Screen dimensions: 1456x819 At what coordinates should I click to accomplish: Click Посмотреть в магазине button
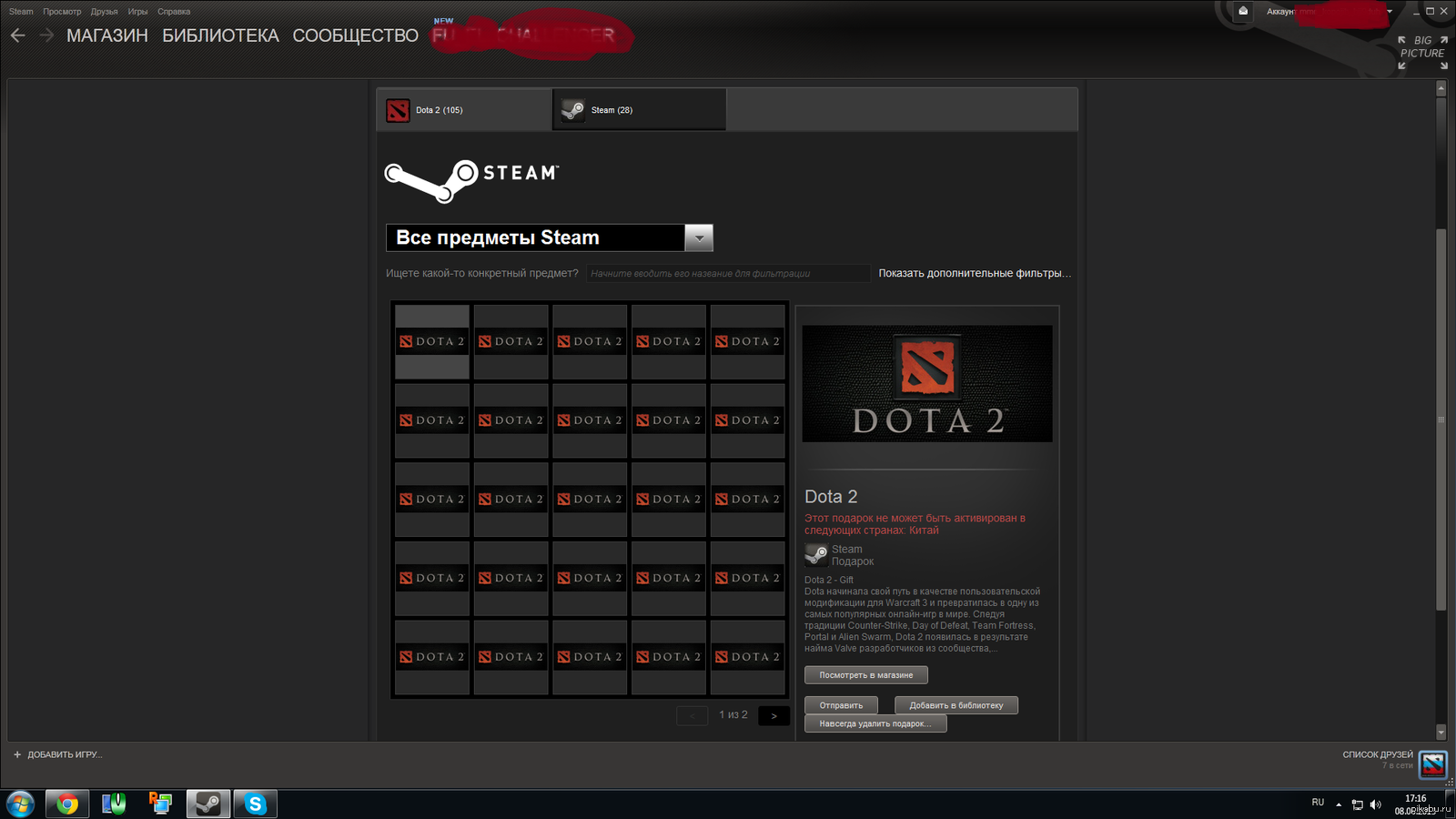click(x=866, y=675)
